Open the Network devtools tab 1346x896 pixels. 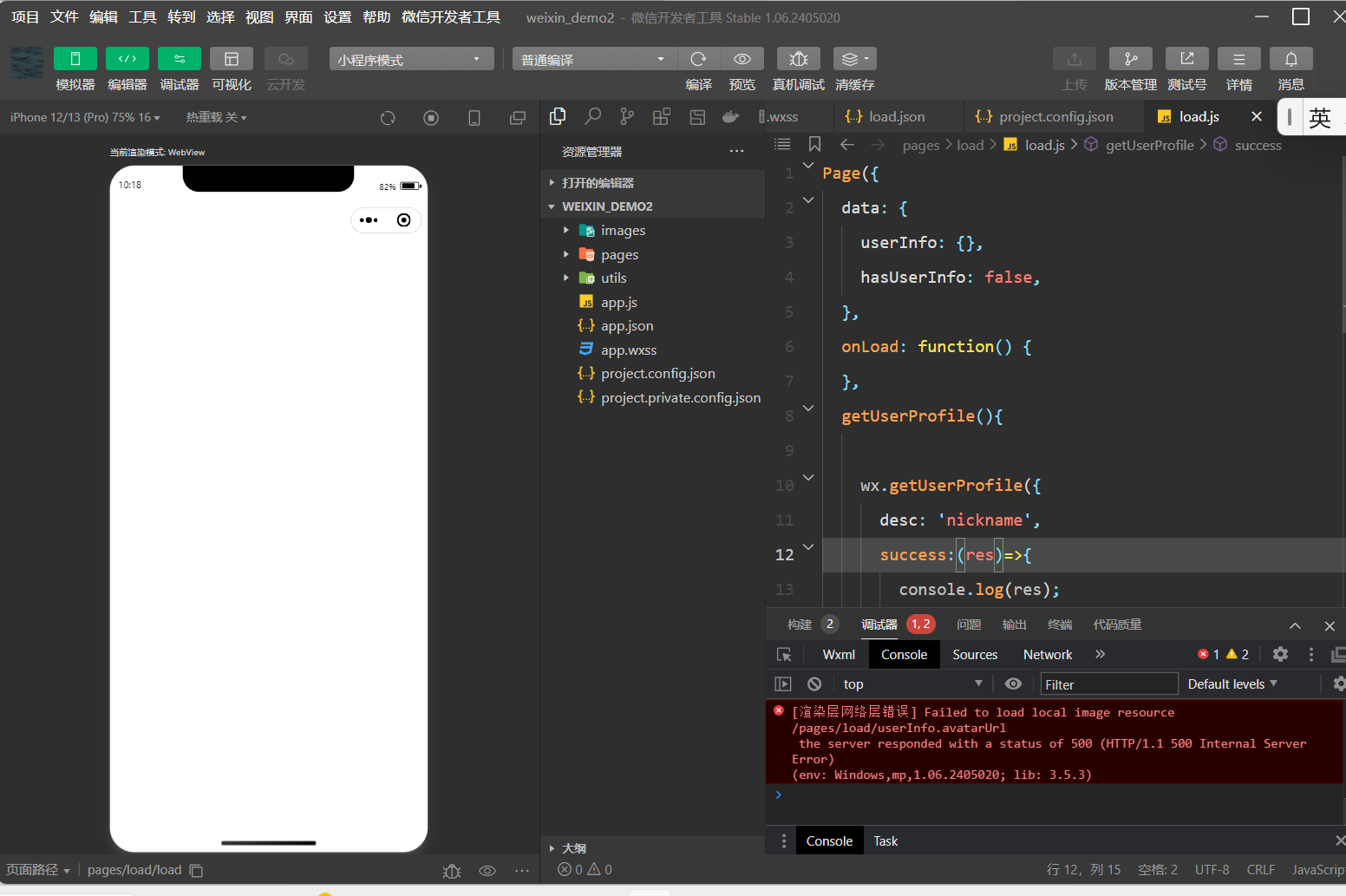[1048, 655]
